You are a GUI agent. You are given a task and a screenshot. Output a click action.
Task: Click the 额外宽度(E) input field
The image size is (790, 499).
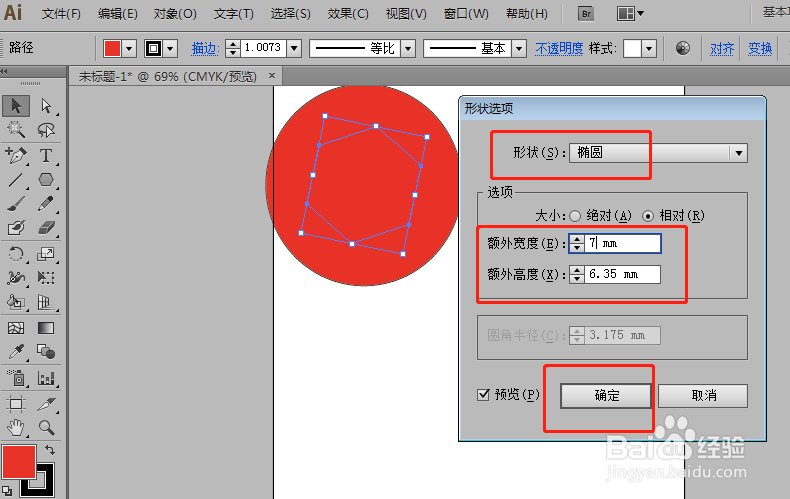623,243
